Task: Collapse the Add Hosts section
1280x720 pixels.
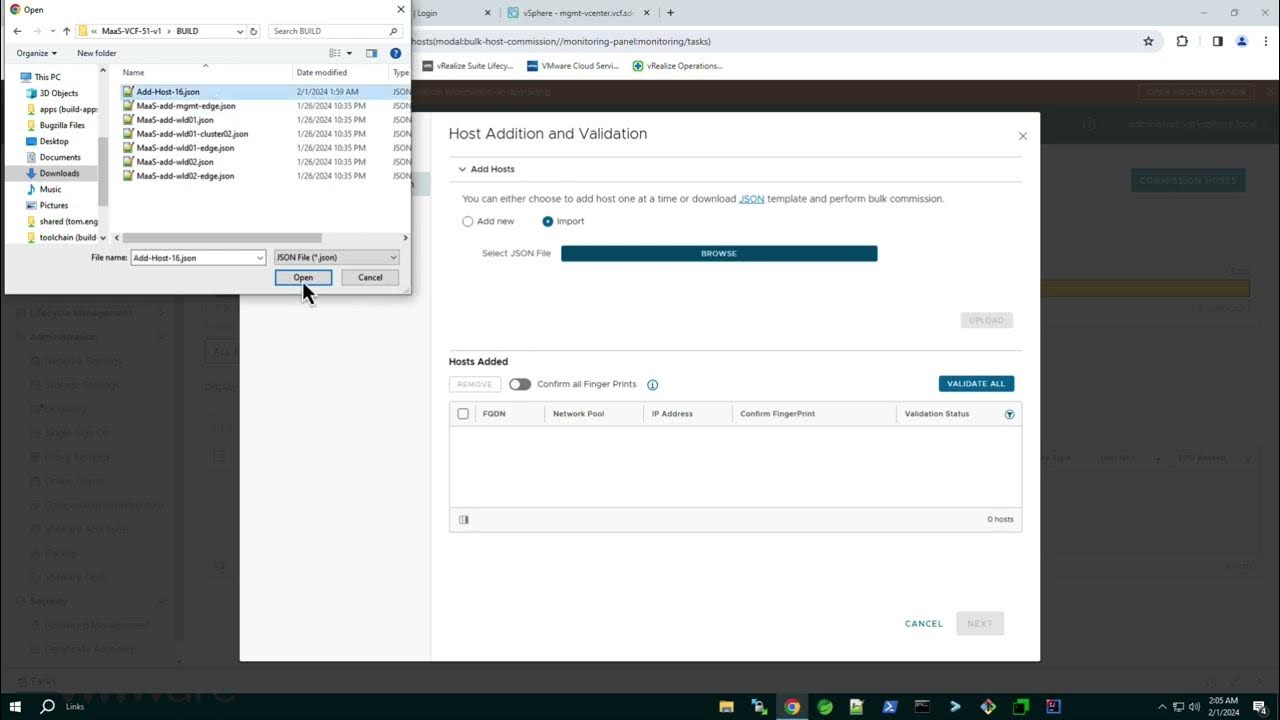Action: pos(463,170)
